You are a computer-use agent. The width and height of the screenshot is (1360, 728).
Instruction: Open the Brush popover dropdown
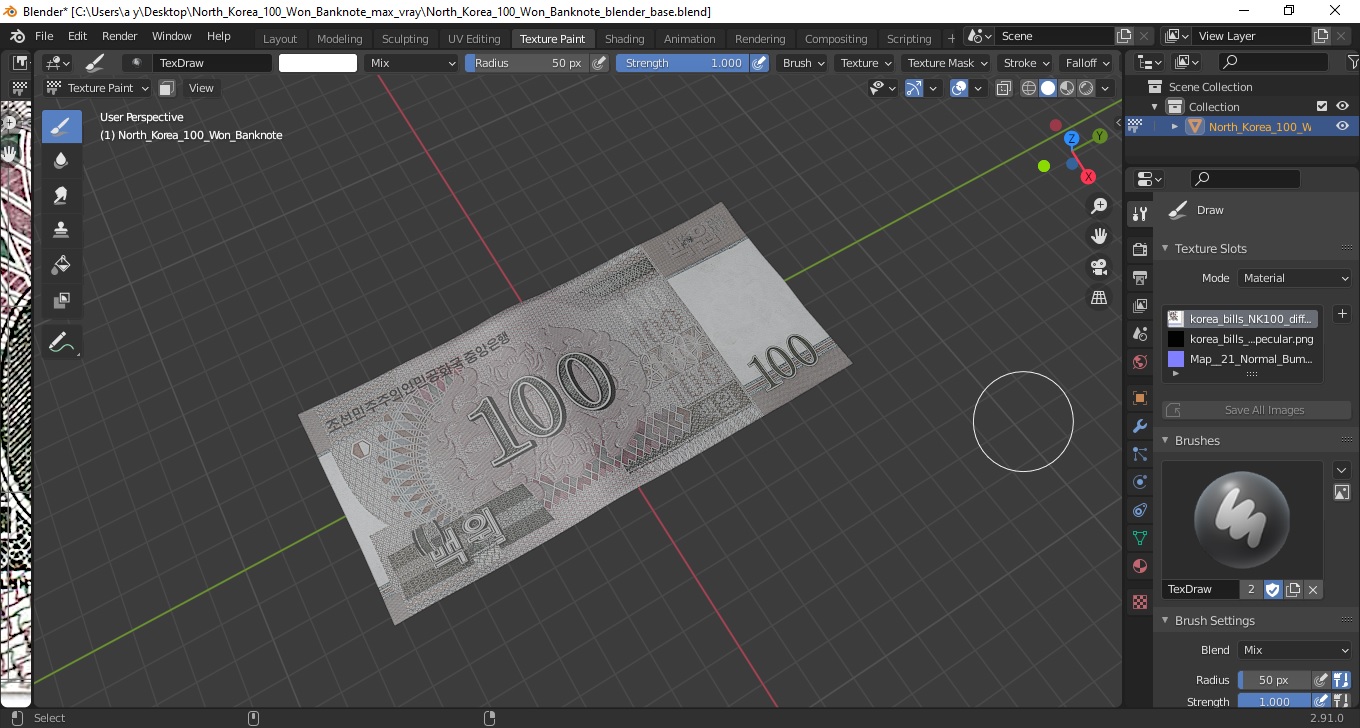(803, 63)
